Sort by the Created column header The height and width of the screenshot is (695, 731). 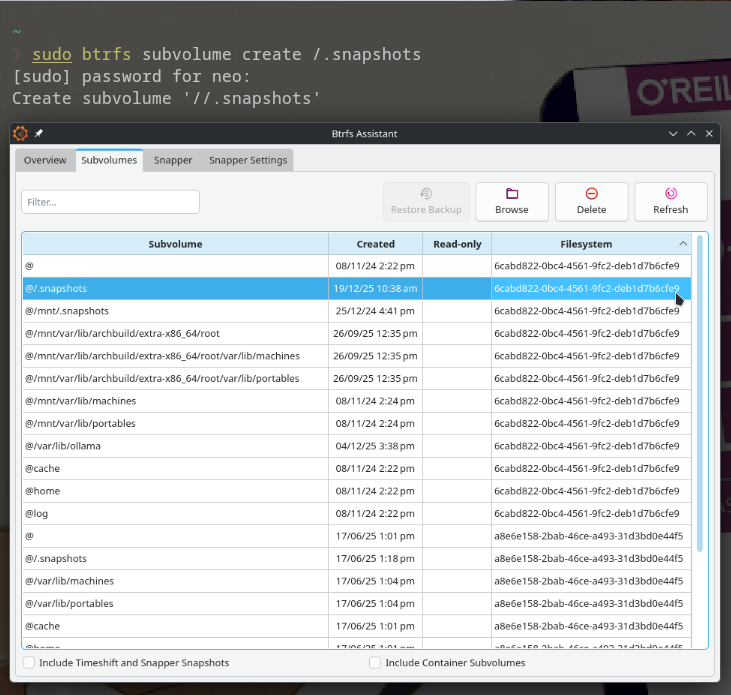click(x=375, y=244)
